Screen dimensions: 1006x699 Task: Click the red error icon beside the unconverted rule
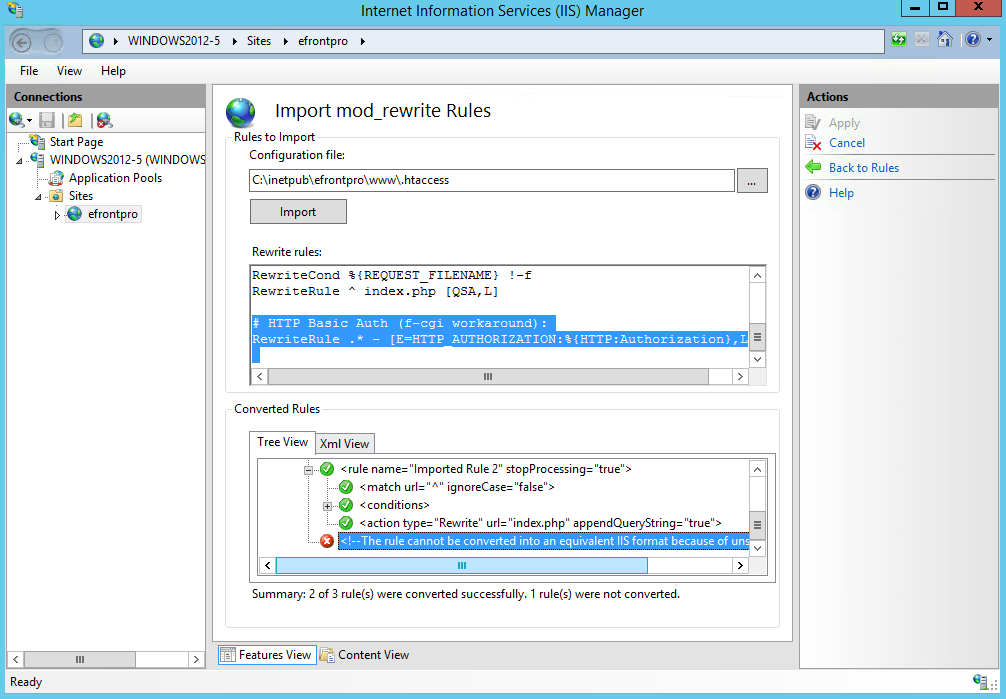(327, 541)
